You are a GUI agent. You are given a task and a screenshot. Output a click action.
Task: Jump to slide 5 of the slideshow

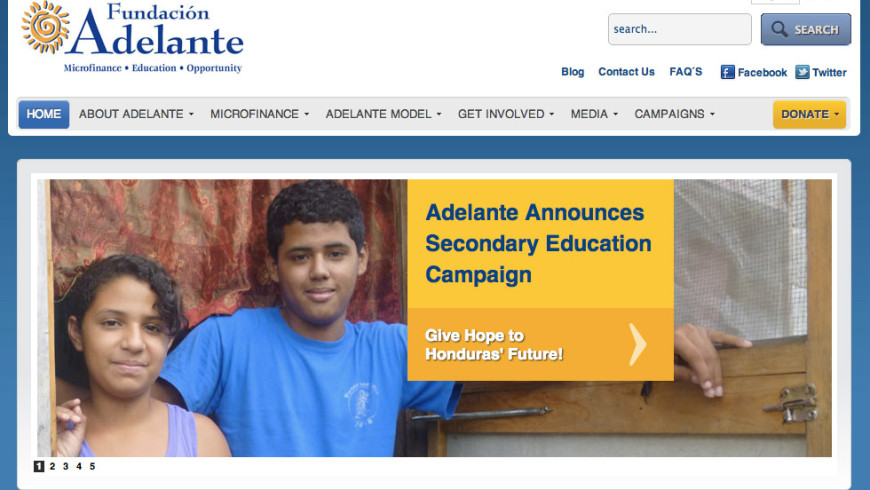click(92, 466)
